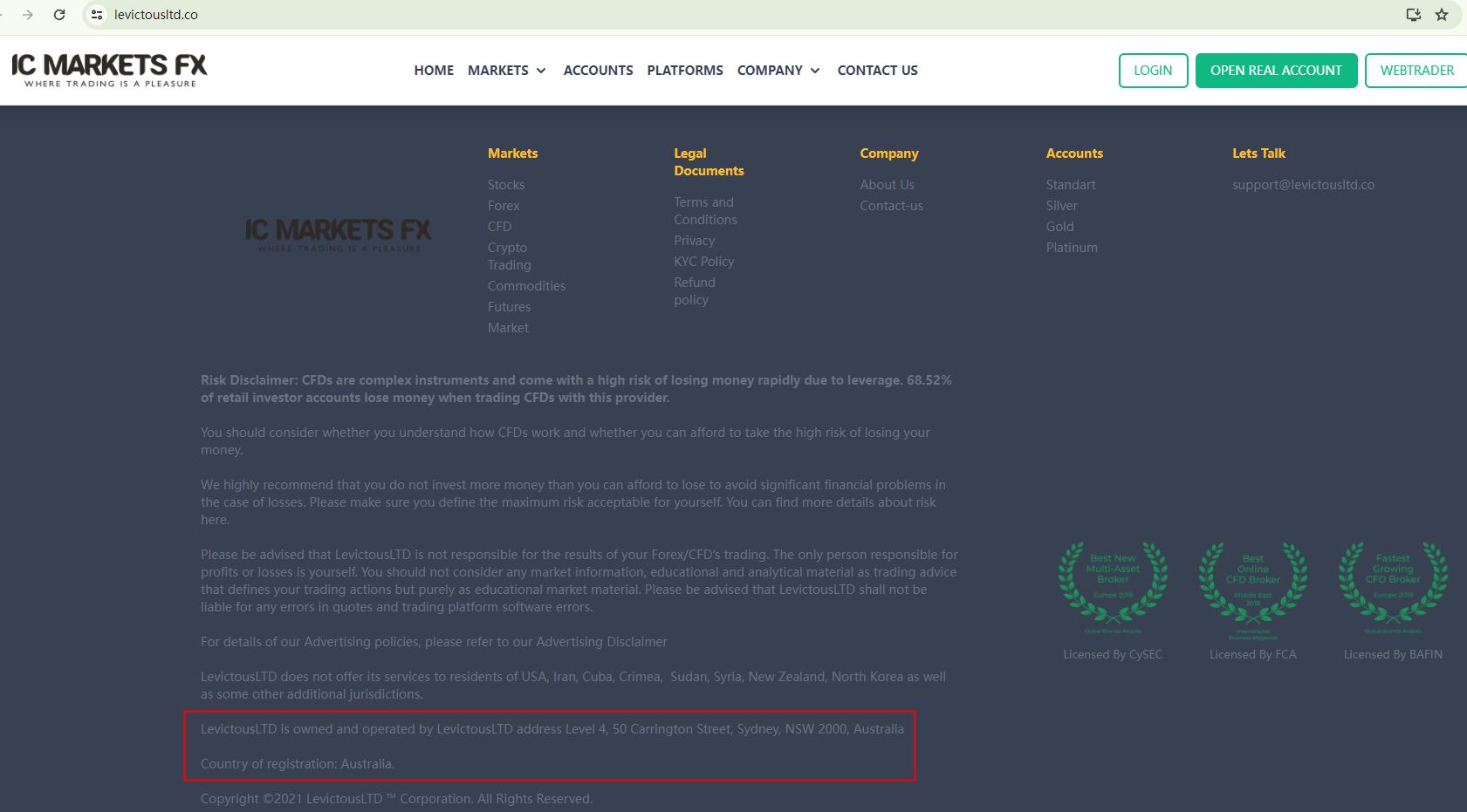
Task: Click the support email address link
Action: 1303,185
